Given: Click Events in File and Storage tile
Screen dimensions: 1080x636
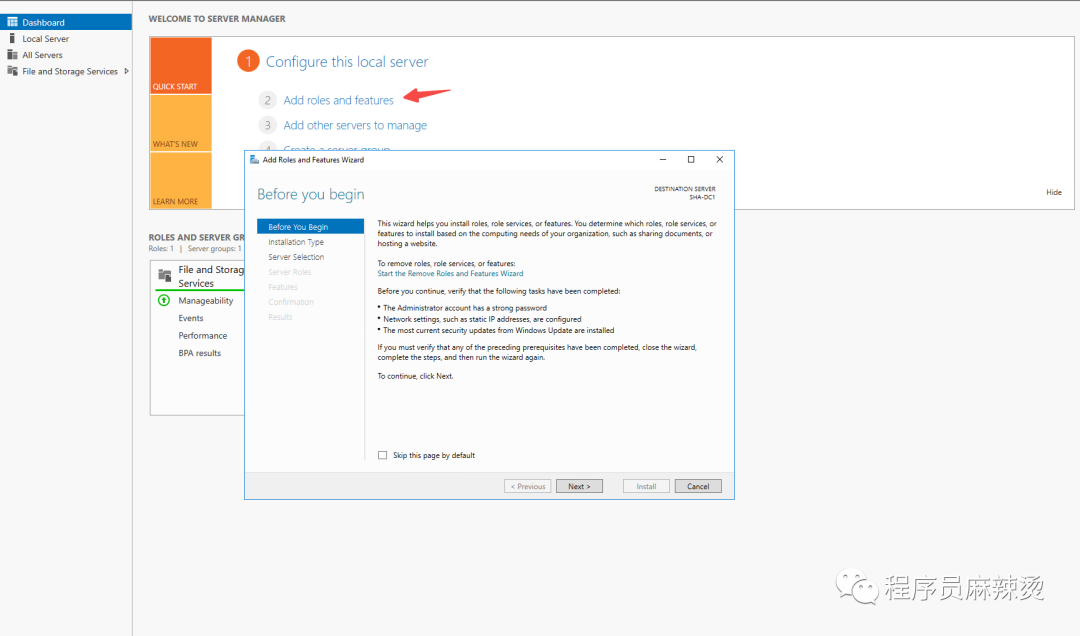Looking at the screenshot, I should click(x=191, y=318).
